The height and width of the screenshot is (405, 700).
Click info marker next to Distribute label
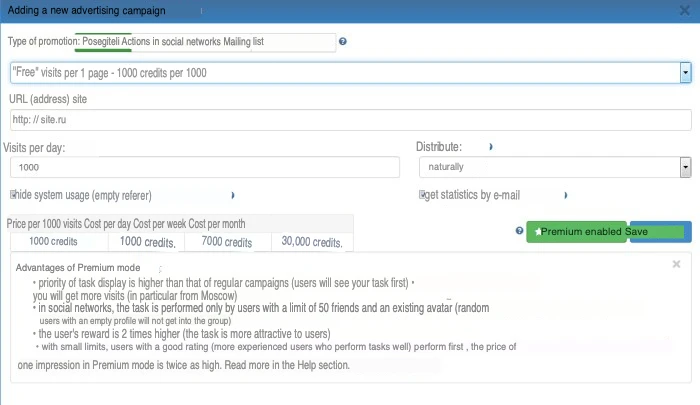[490, 147]
